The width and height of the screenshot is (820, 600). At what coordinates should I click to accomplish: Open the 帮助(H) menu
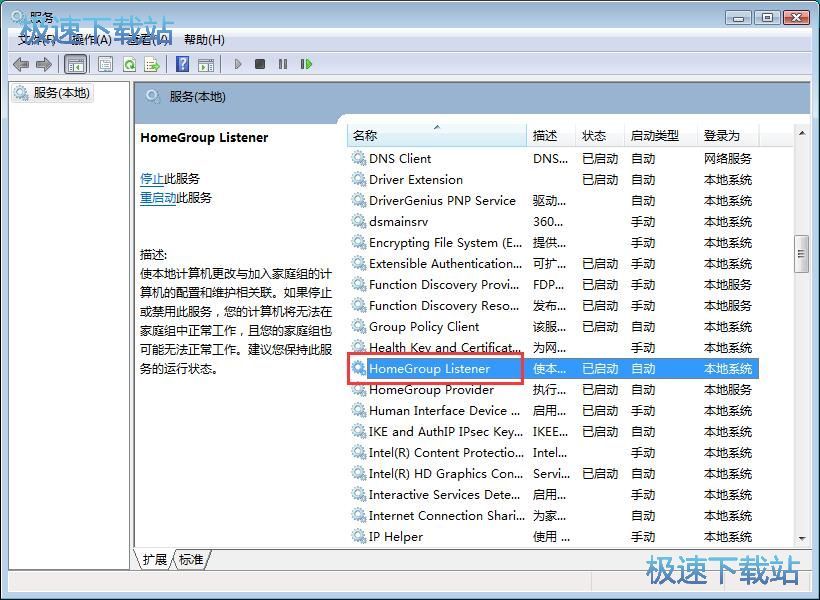204,40
